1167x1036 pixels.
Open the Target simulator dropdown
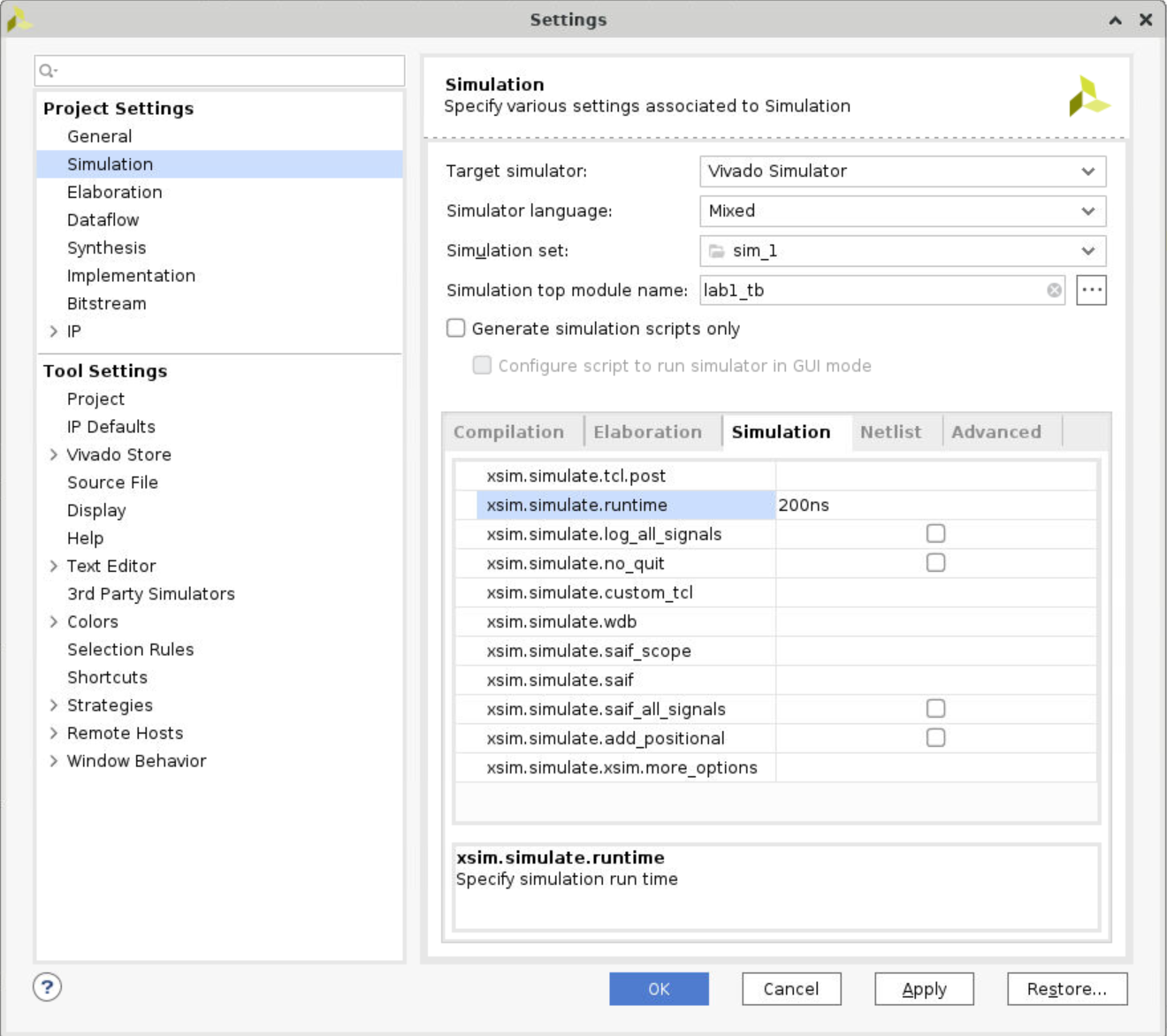[903, 171]
